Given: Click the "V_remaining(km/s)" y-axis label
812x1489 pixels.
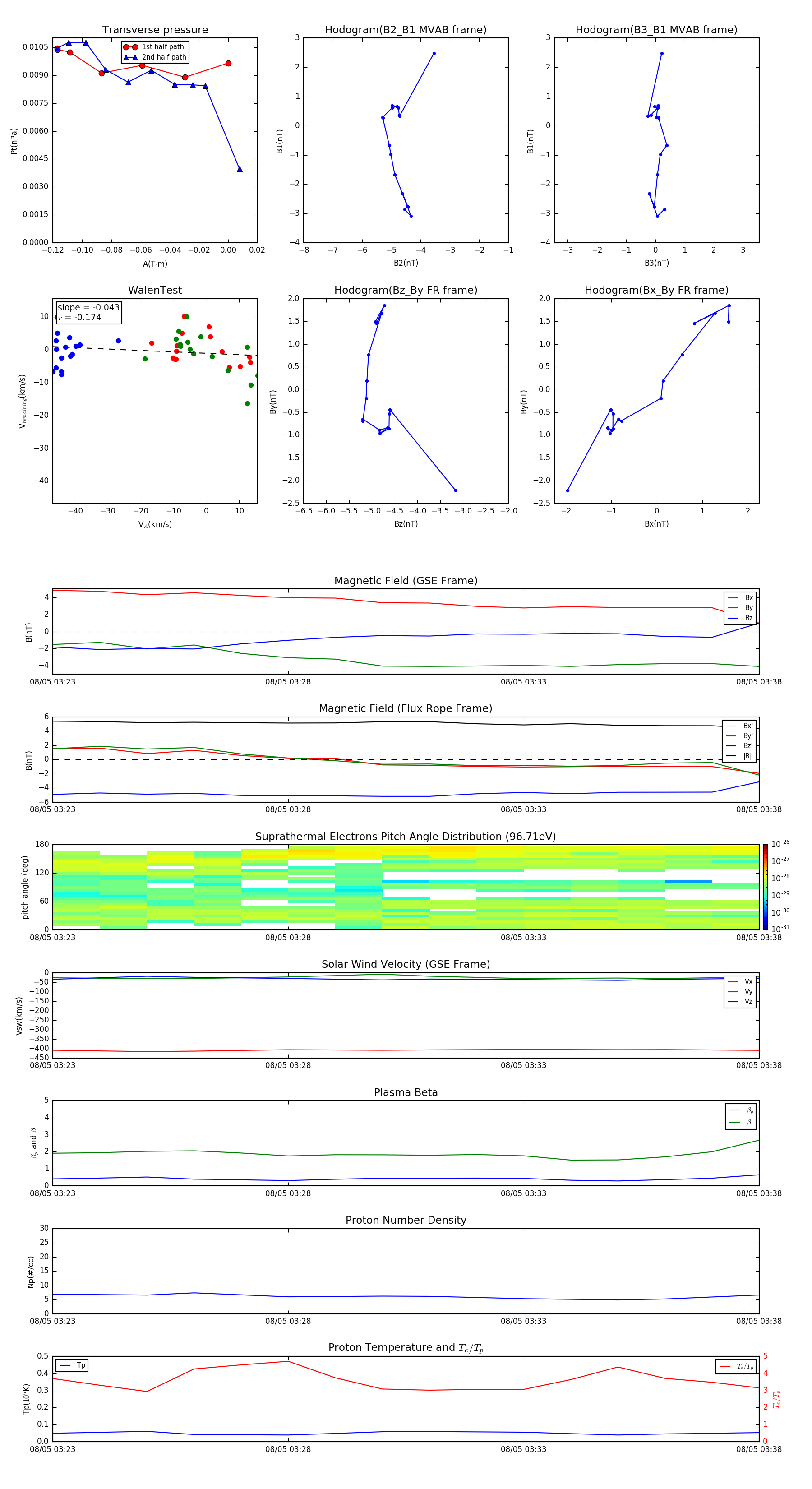Looking at the screenshot, I should [22, 401].
